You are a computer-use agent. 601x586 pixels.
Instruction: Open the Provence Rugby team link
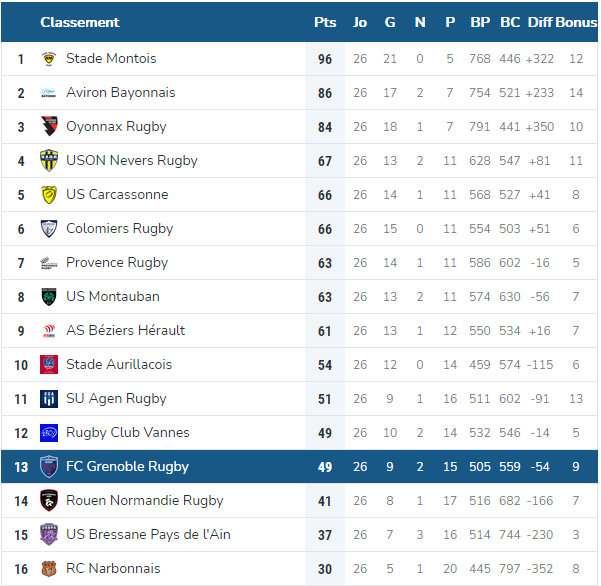(117, 263)
